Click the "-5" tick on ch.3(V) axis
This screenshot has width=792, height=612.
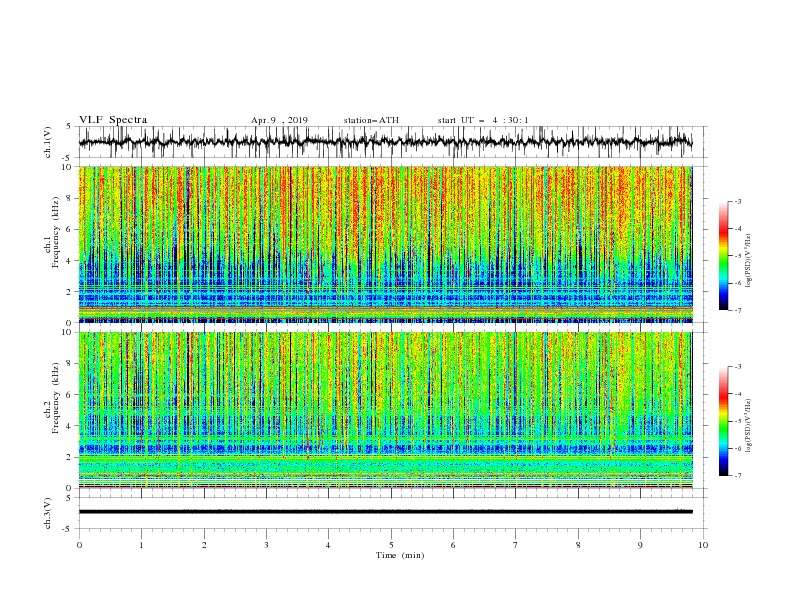68,529
